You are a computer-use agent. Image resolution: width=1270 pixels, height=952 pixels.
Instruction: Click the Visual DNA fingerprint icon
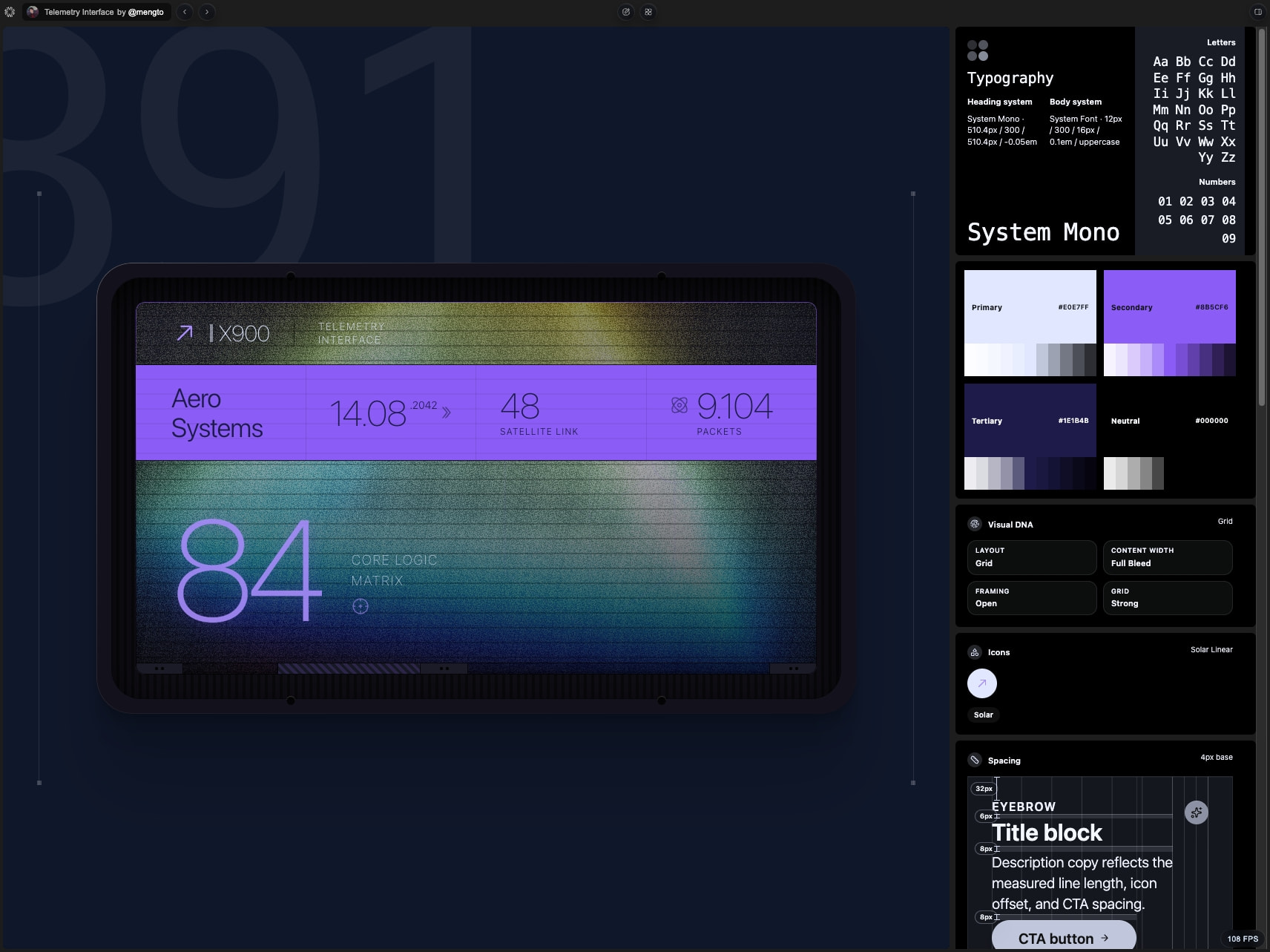975,524
